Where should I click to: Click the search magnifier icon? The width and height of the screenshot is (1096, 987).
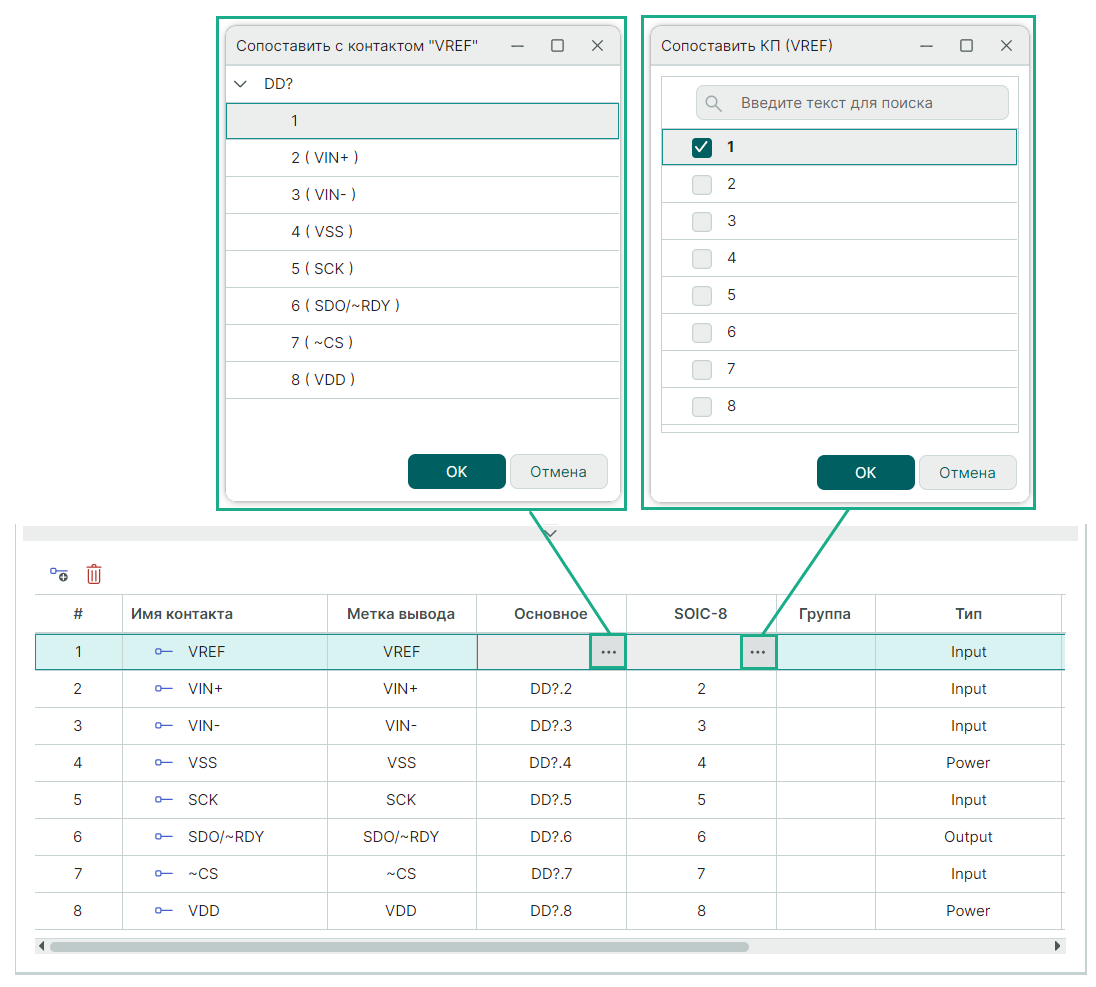pyautogui.click(x=714, y=103)
